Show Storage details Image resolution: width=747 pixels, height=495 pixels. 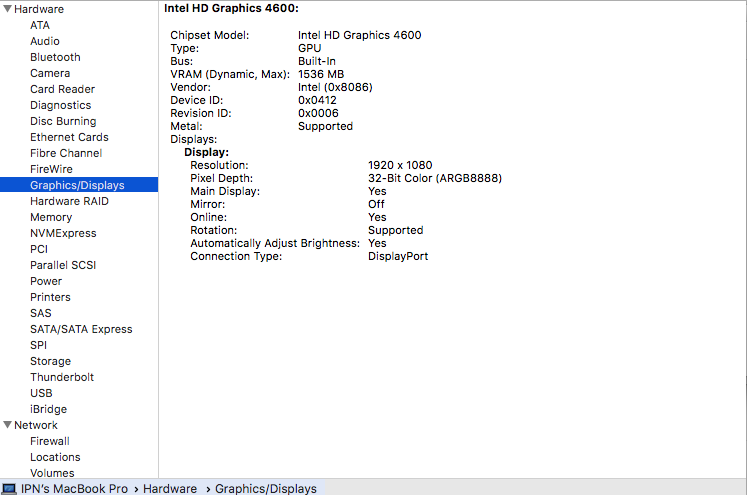[x=50, y=361]
